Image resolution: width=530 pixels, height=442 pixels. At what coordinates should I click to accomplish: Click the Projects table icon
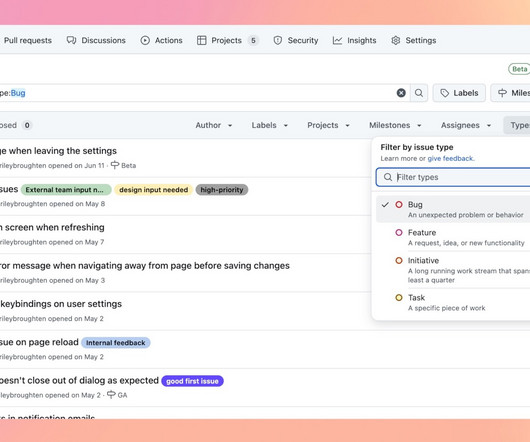coord(201,41)
